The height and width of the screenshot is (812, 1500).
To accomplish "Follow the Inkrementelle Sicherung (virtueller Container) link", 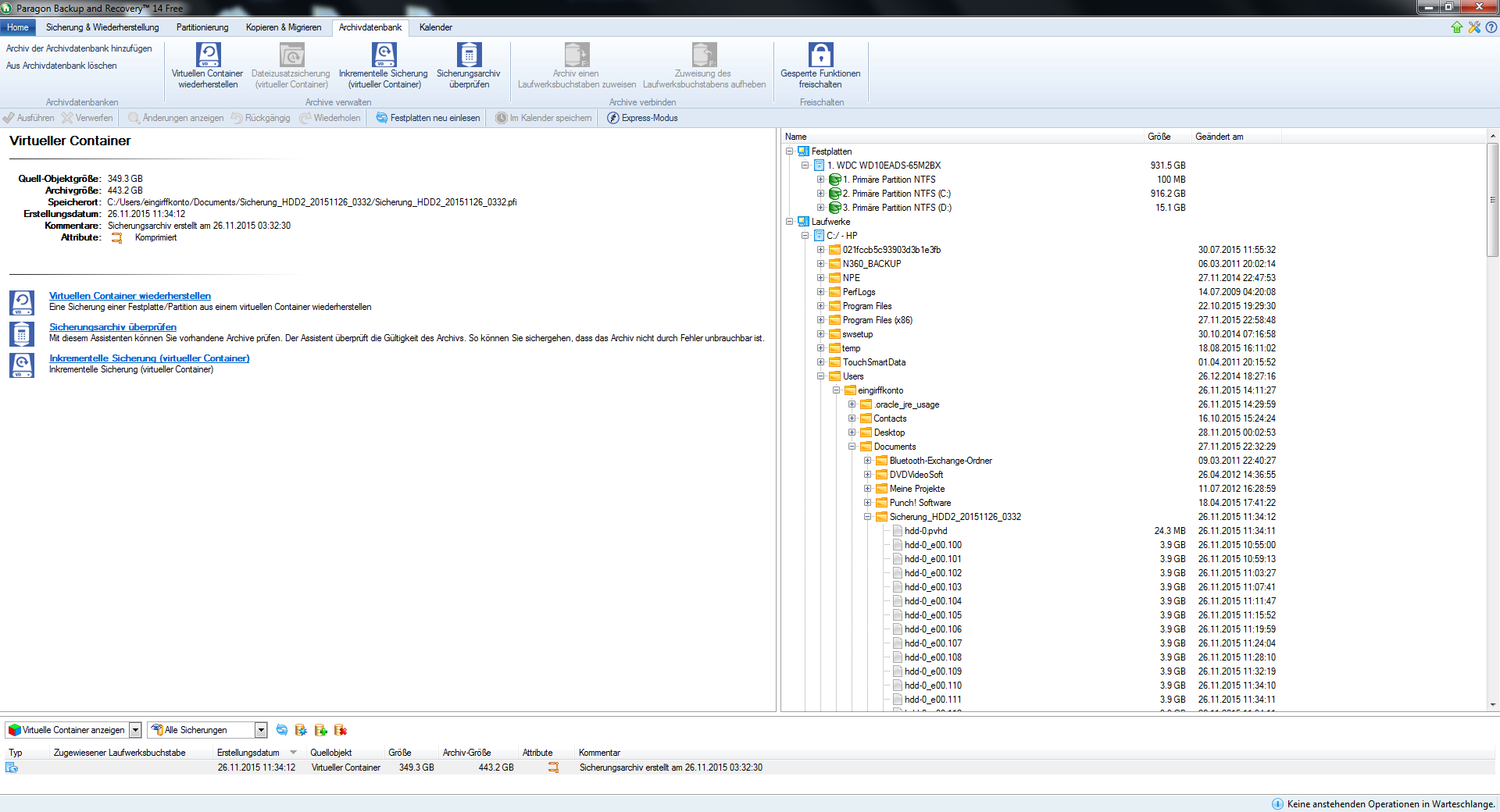I will 149,358.
